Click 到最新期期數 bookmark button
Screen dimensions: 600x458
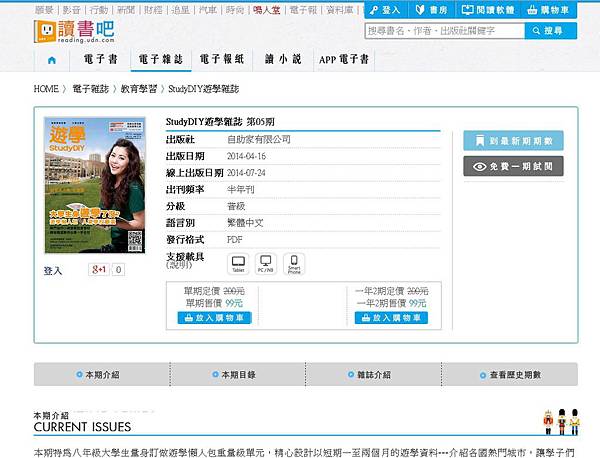pos(513,141)
